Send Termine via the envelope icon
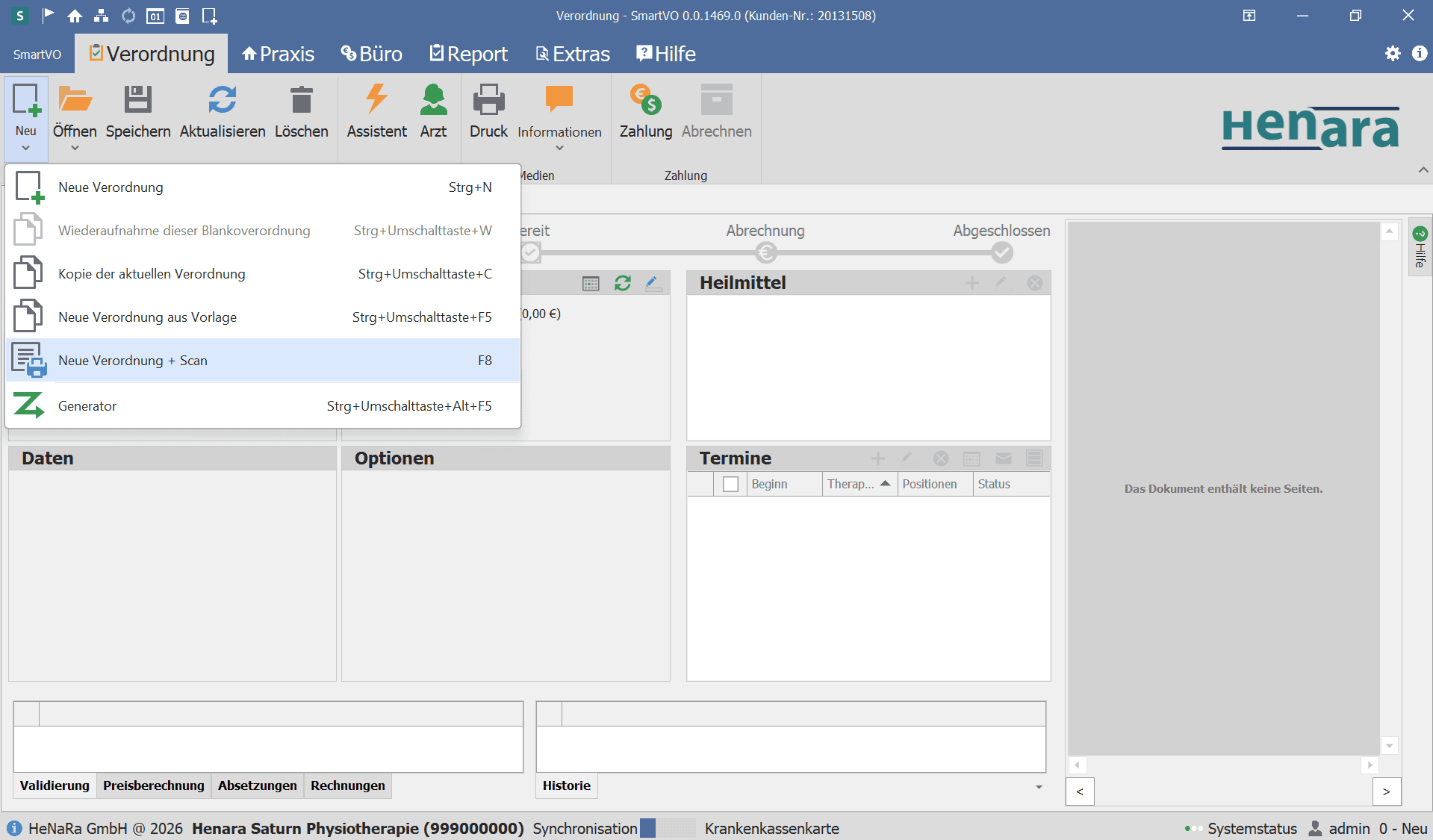The image size is (1433, 840). 1004,458
